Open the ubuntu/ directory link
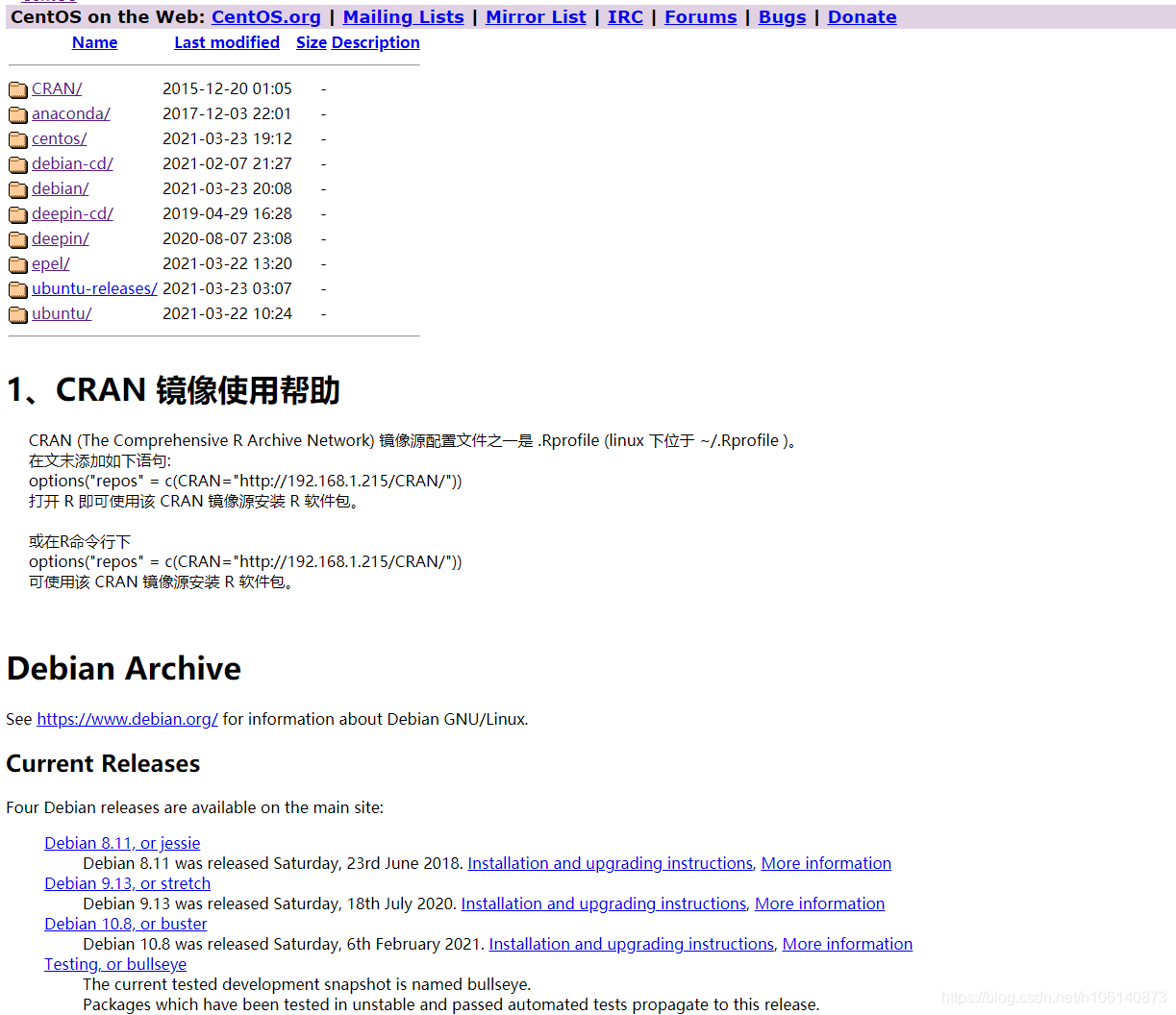This screenshot has width=1176, height=1015. pyautogui.click(x=62, y=313)
